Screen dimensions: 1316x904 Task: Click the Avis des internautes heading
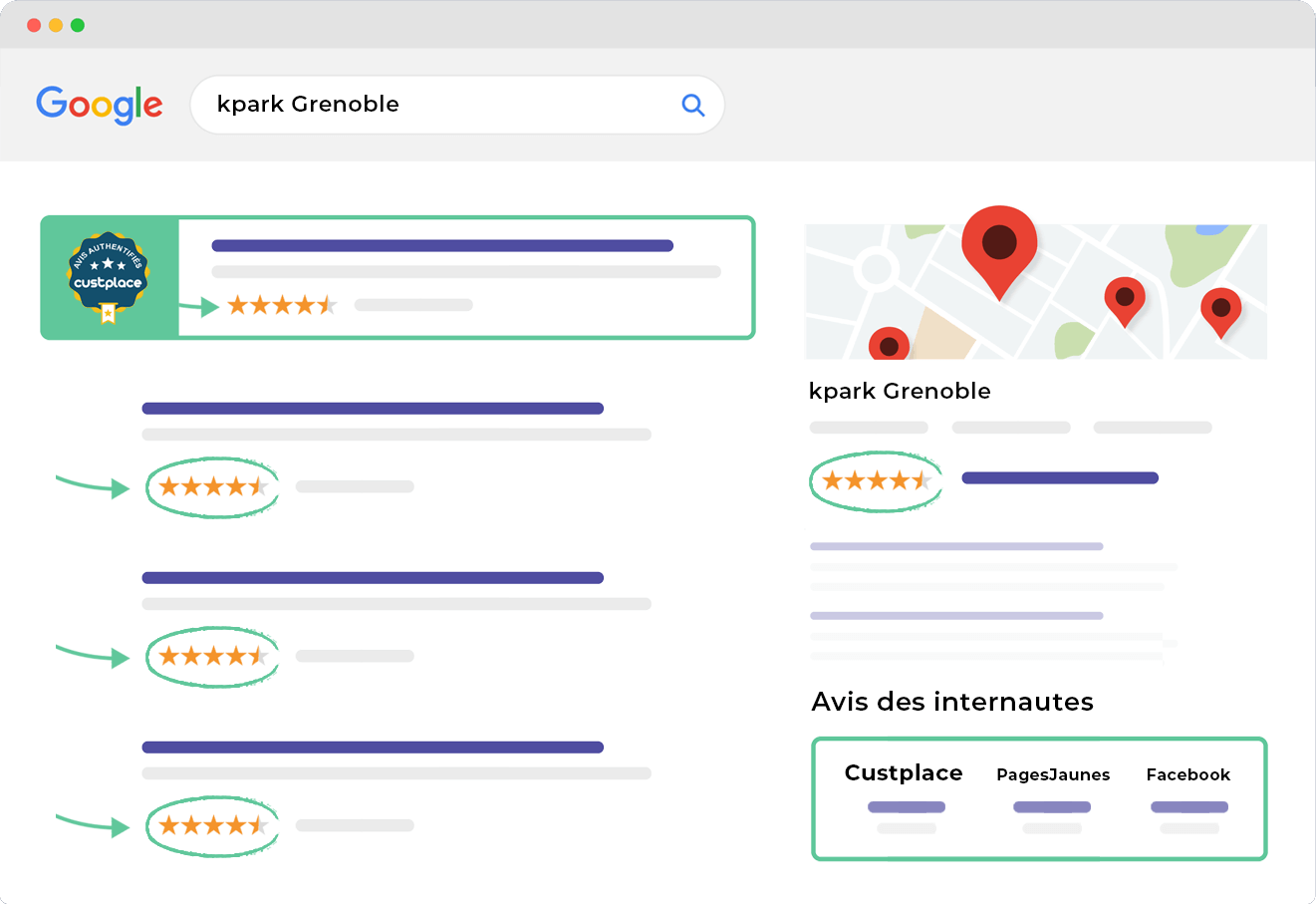coord(951,702)
